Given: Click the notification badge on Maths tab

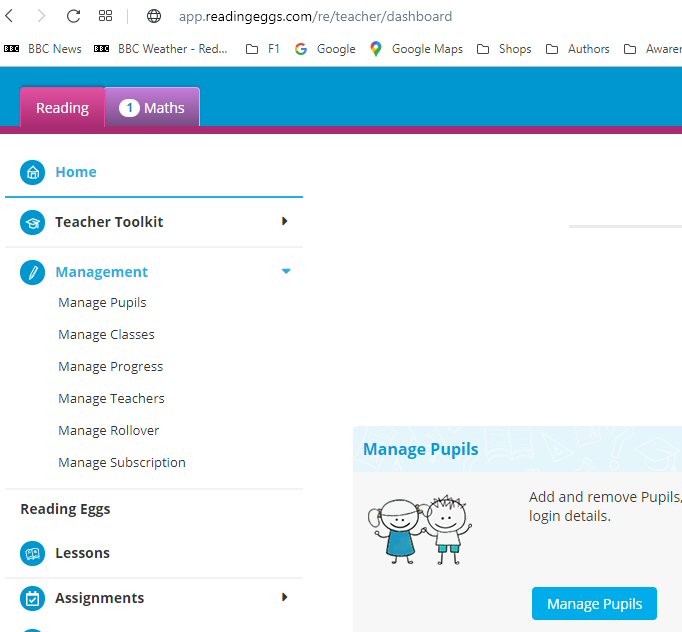Looking at the screenshot, I should (129, 108).
